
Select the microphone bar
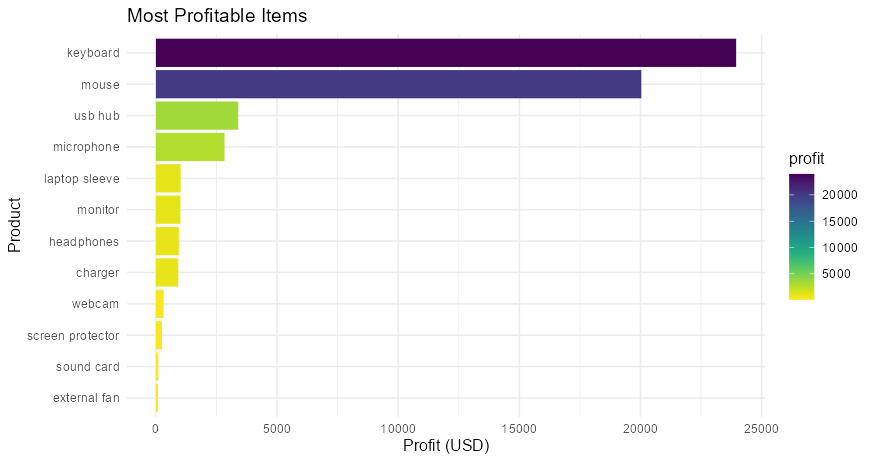click(x=190, y=147)
